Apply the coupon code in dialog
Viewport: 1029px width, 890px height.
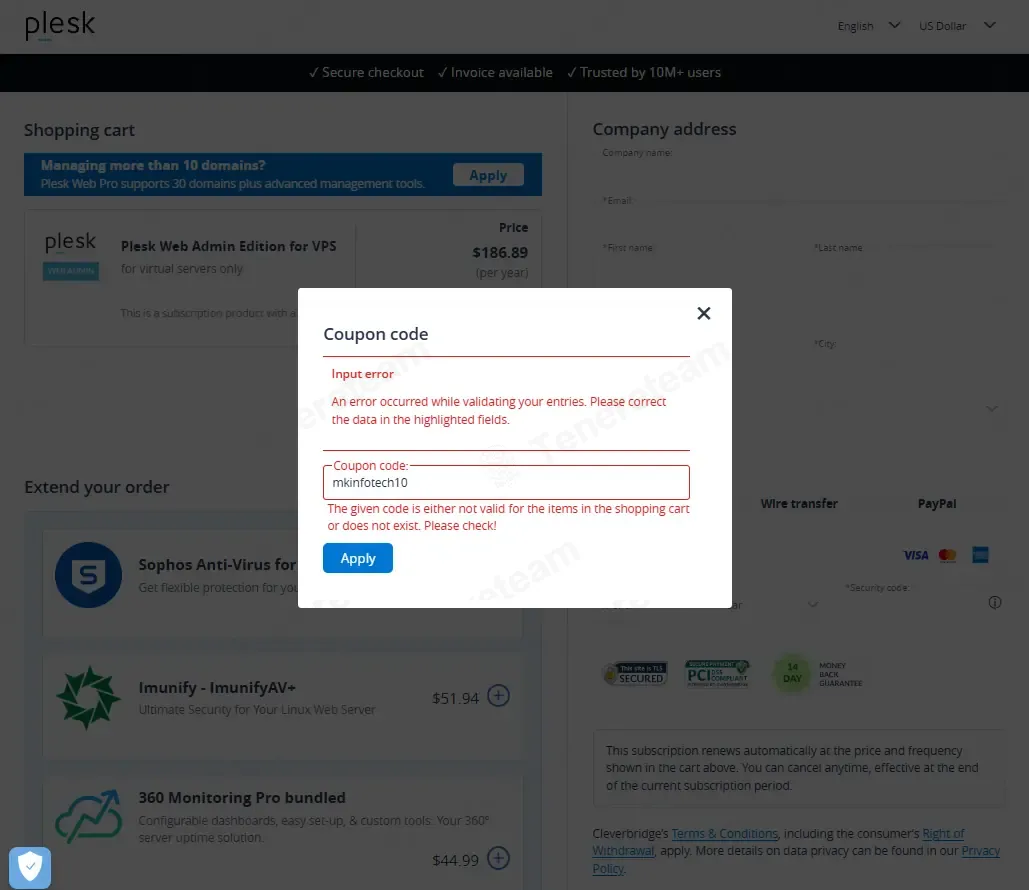[358, 558]
